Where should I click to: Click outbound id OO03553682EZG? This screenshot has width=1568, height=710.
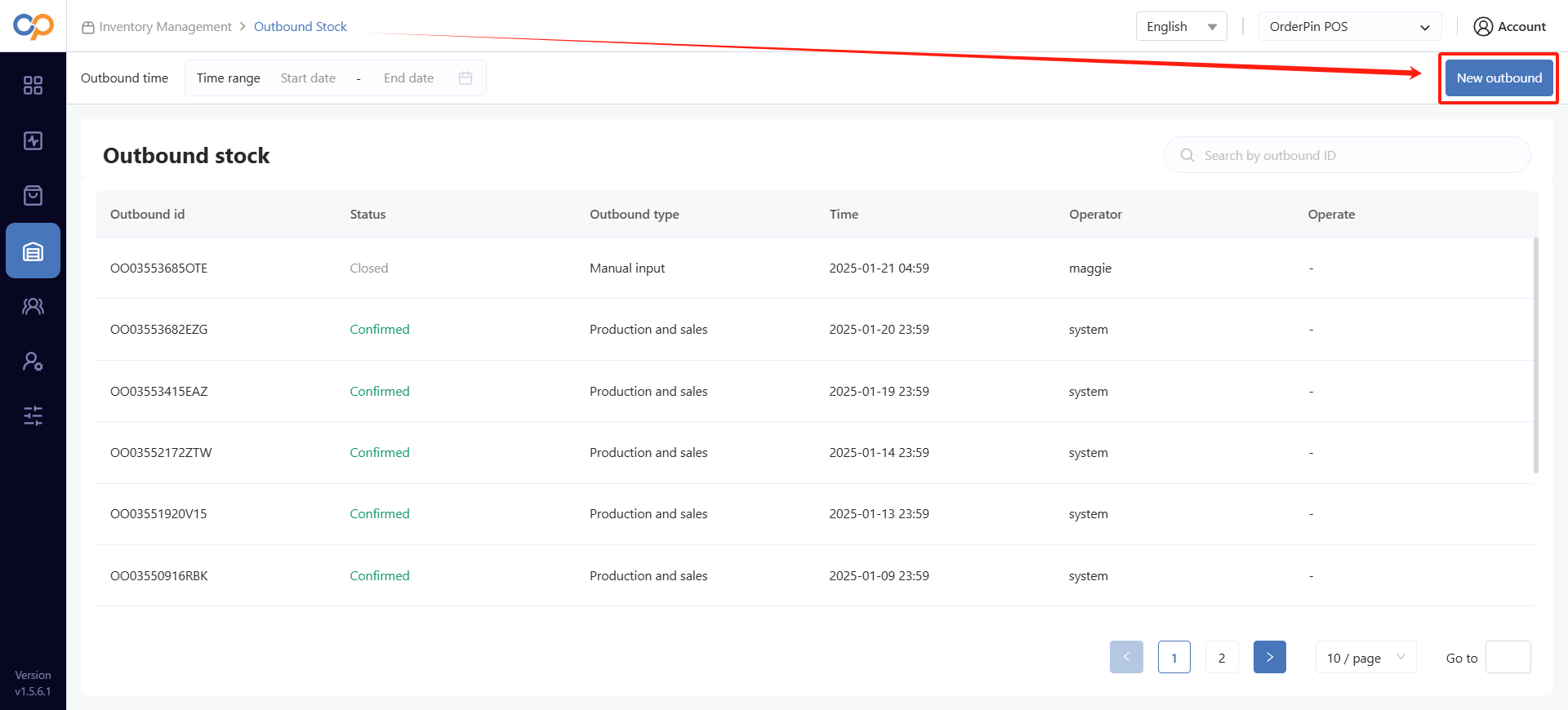159,330
